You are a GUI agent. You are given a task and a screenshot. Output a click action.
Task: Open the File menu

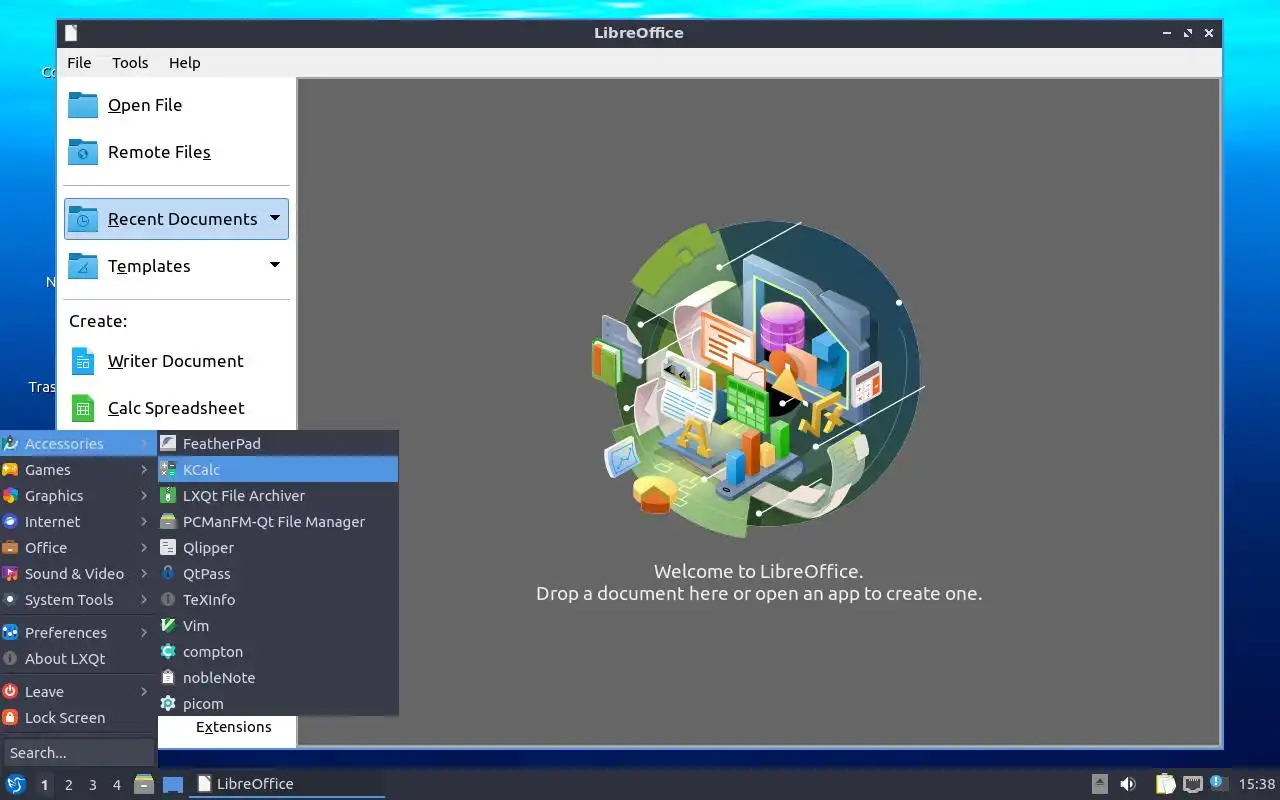point(79,62)
